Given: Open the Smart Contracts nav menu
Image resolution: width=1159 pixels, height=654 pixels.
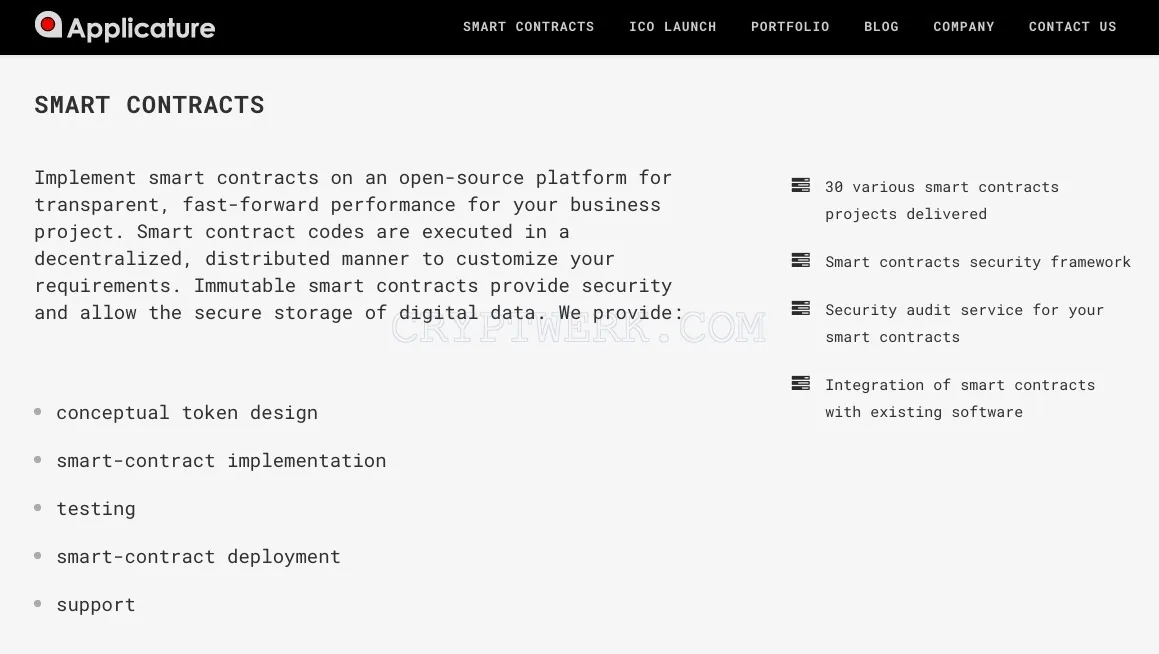Looking at the screenshot, I should pos(528,27).
